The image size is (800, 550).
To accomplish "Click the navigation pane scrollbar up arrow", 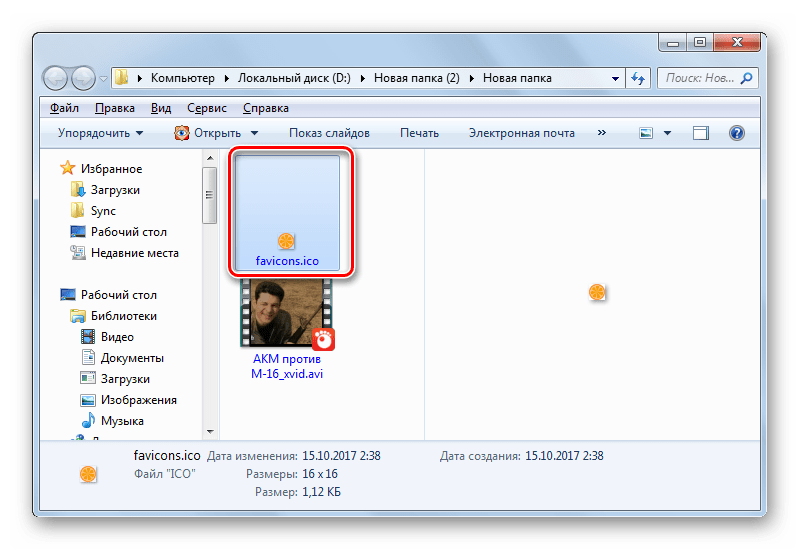I will tap(210, 158).
